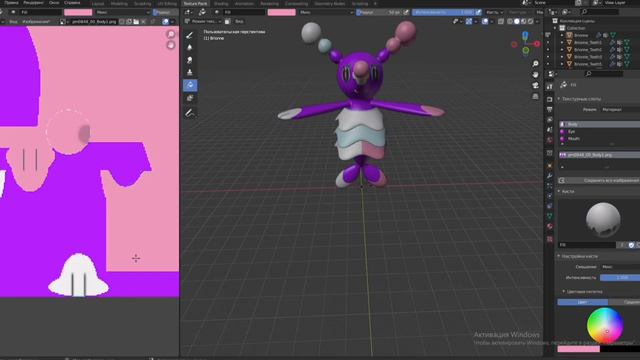Switch perspective/orthographic with the grid icon
The width and height of the screenshot is (640, 360).
click(x=535, y=96)
